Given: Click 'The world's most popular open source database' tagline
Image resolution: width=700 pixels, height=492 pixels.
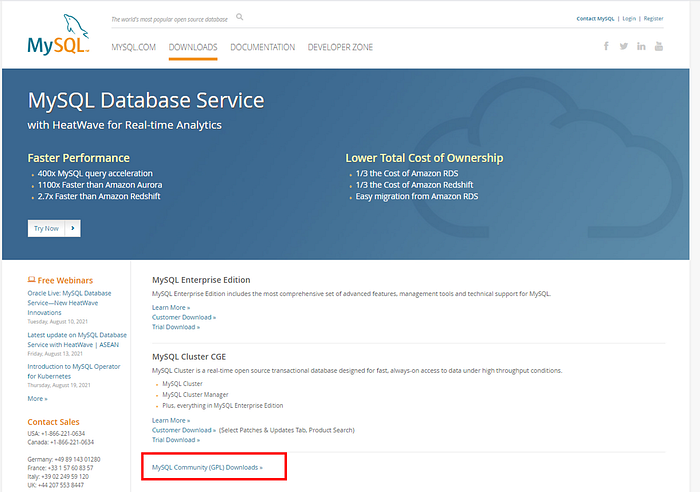Looking at the screenshot, I should [169, 19].
